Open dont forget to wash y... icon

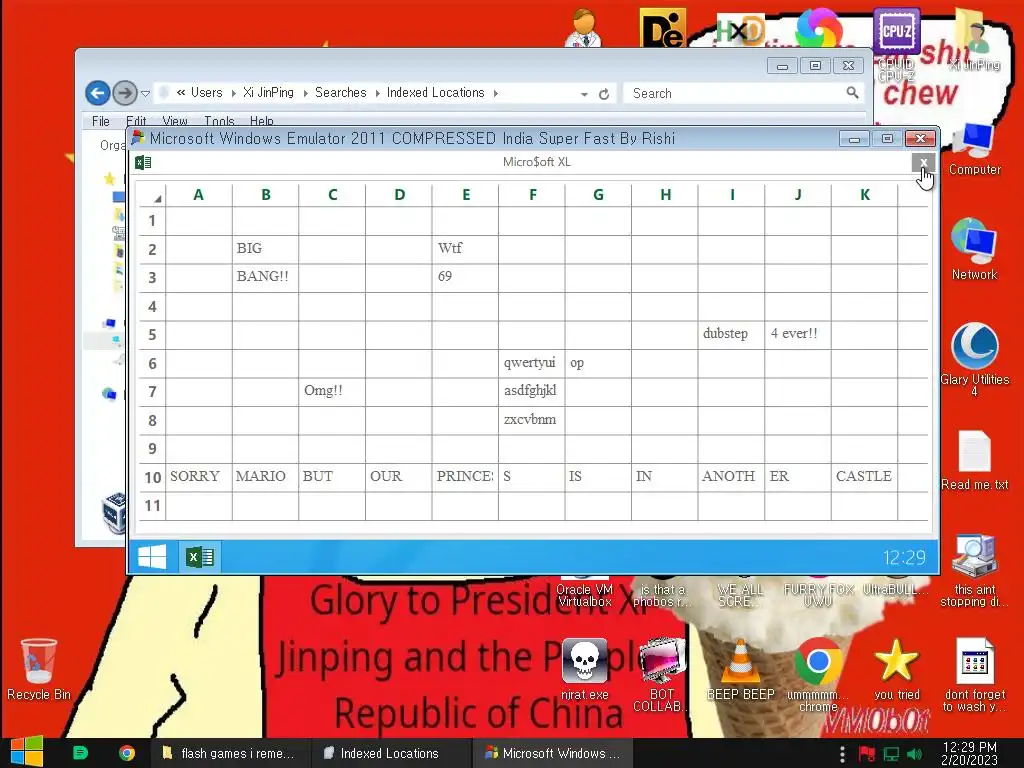974,674
